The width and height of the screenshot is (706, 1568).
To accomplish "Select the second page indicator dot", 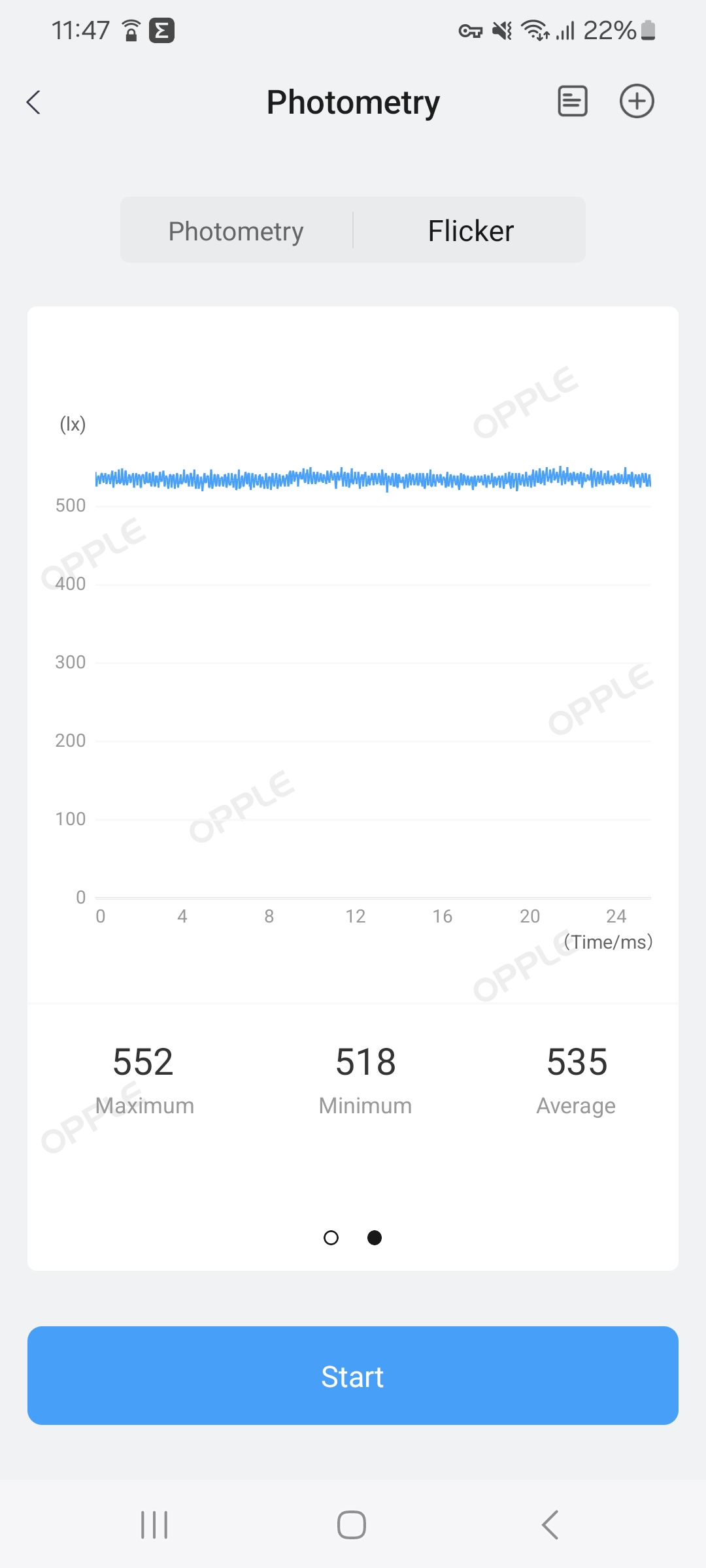I will (375, 1237).
